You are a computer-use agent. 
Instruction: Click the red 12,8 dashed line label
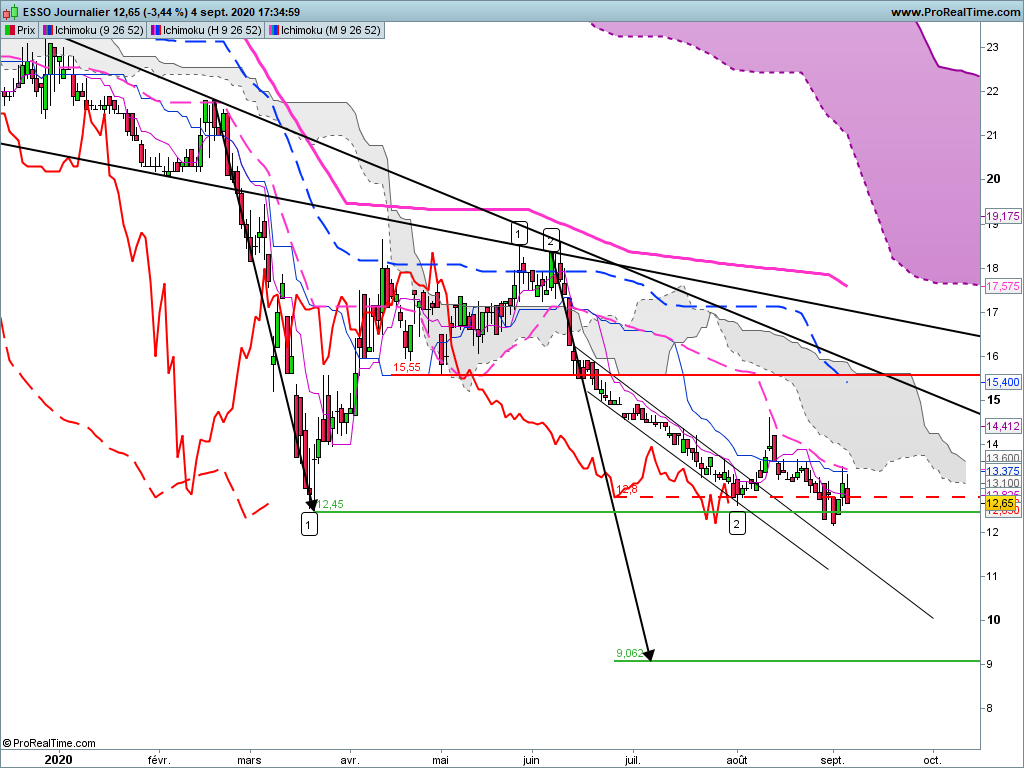click(x=627, y=489)
